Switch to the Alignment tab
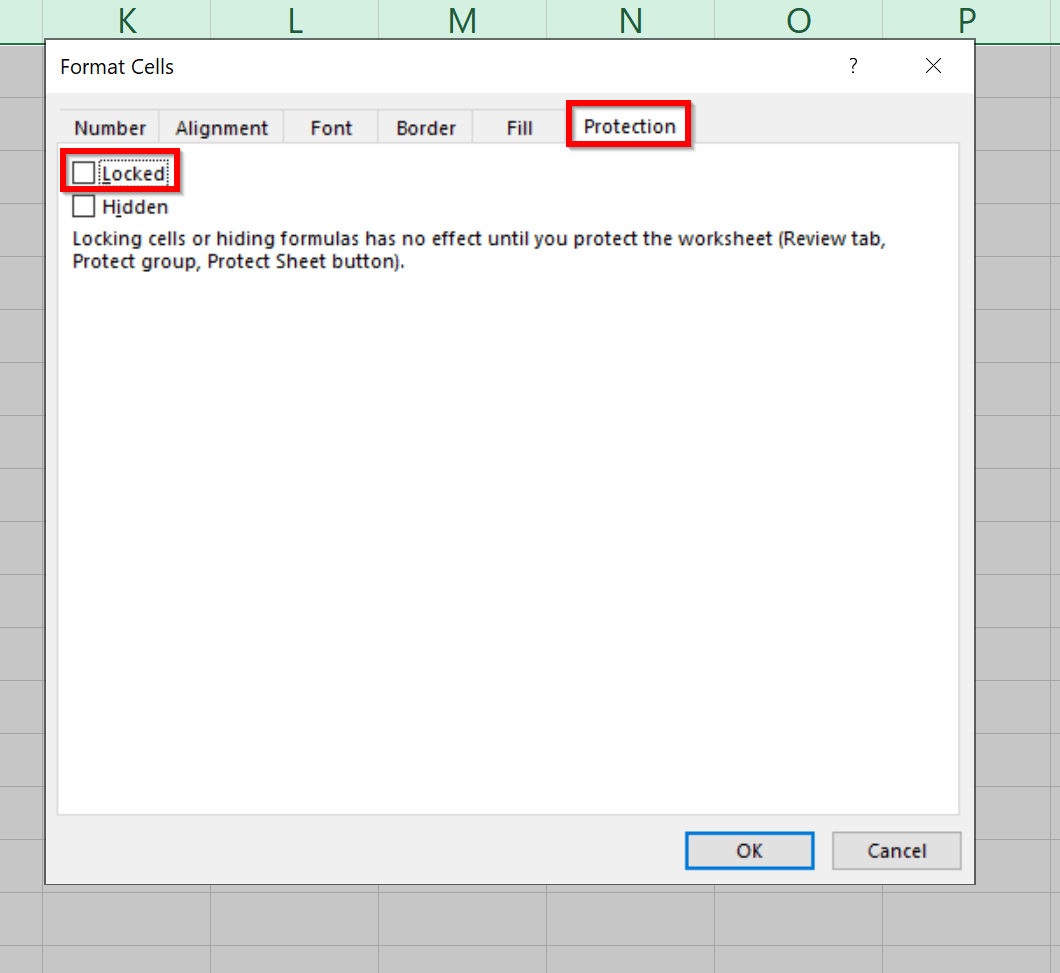 coord(221,127)
